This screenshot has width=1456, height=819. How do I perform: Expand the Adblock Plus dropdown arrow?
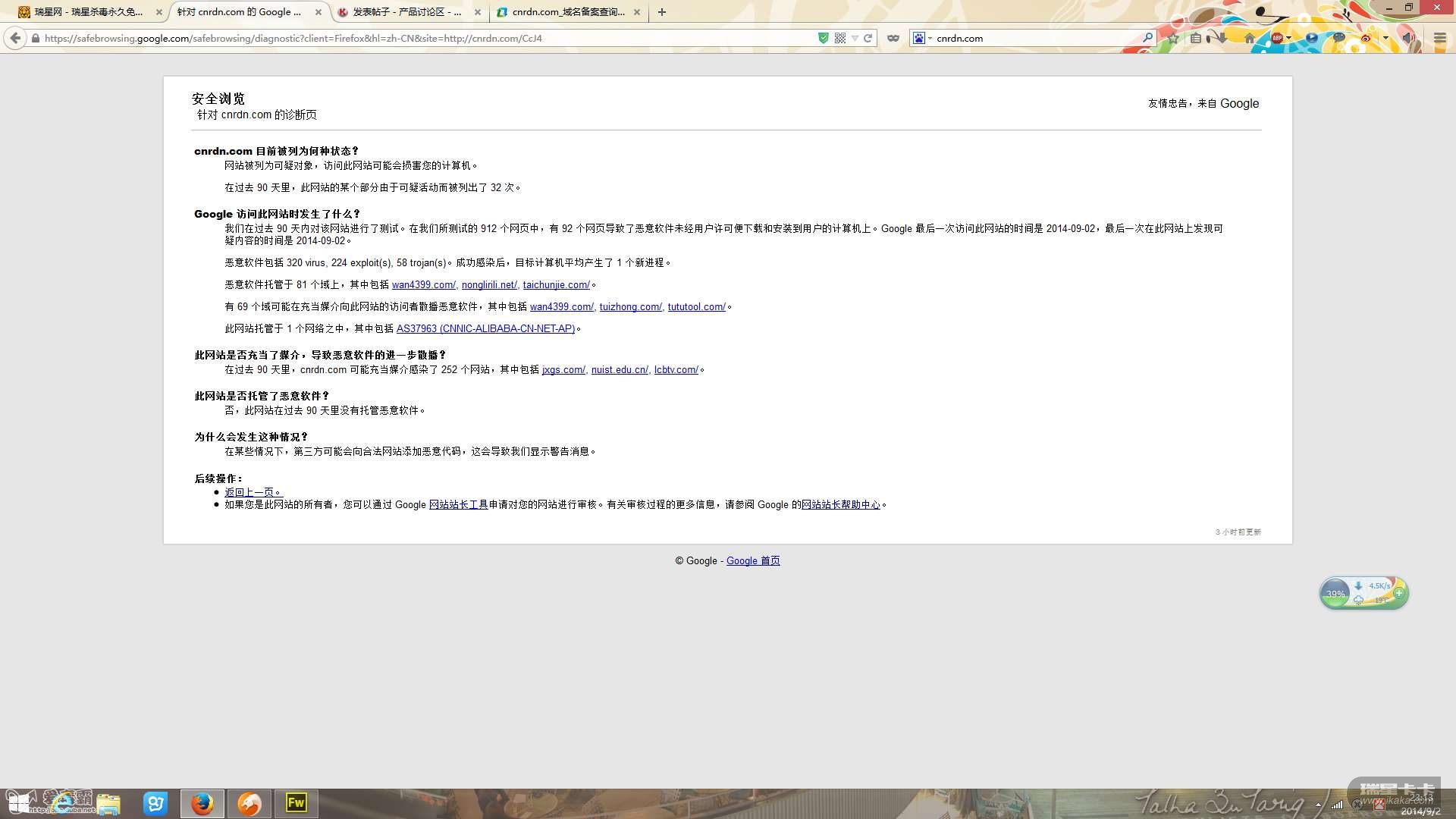(x=1288, y=38)
